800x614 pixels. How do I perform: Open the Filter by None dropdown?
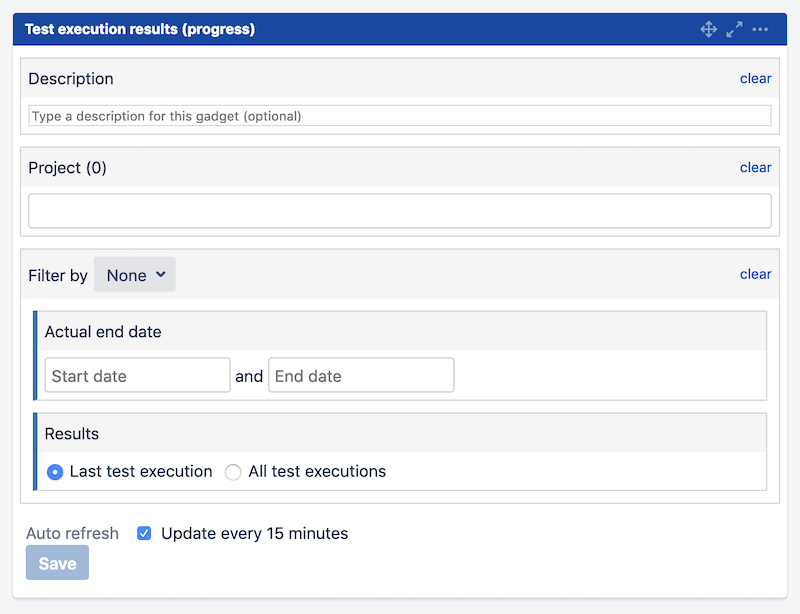point(135,275)
